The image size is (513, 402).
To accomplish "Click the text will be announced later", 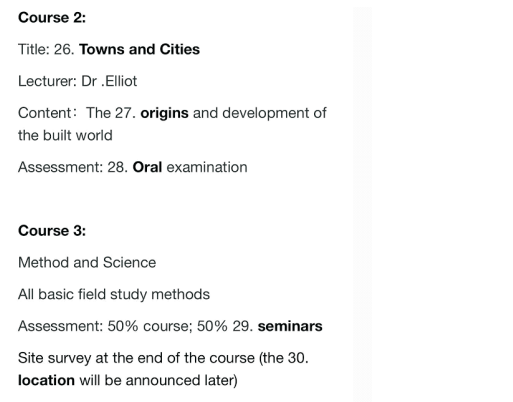I will [x=158, y=380].
